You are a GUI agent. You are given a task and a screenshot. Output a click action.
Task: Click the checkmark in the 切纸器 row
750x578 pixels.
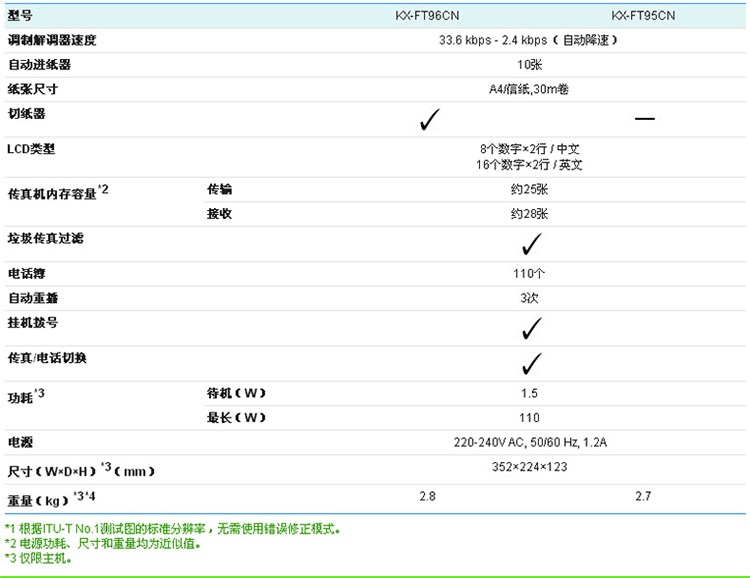click(x=430, y=120)
